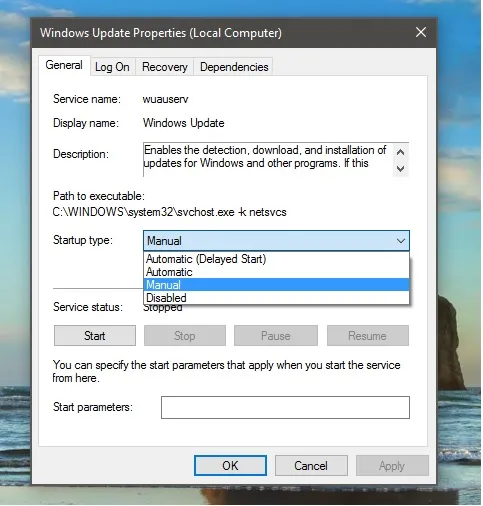Switch to the General tab
The height and width of the screenshot is (506, 483).
(64, 65)
